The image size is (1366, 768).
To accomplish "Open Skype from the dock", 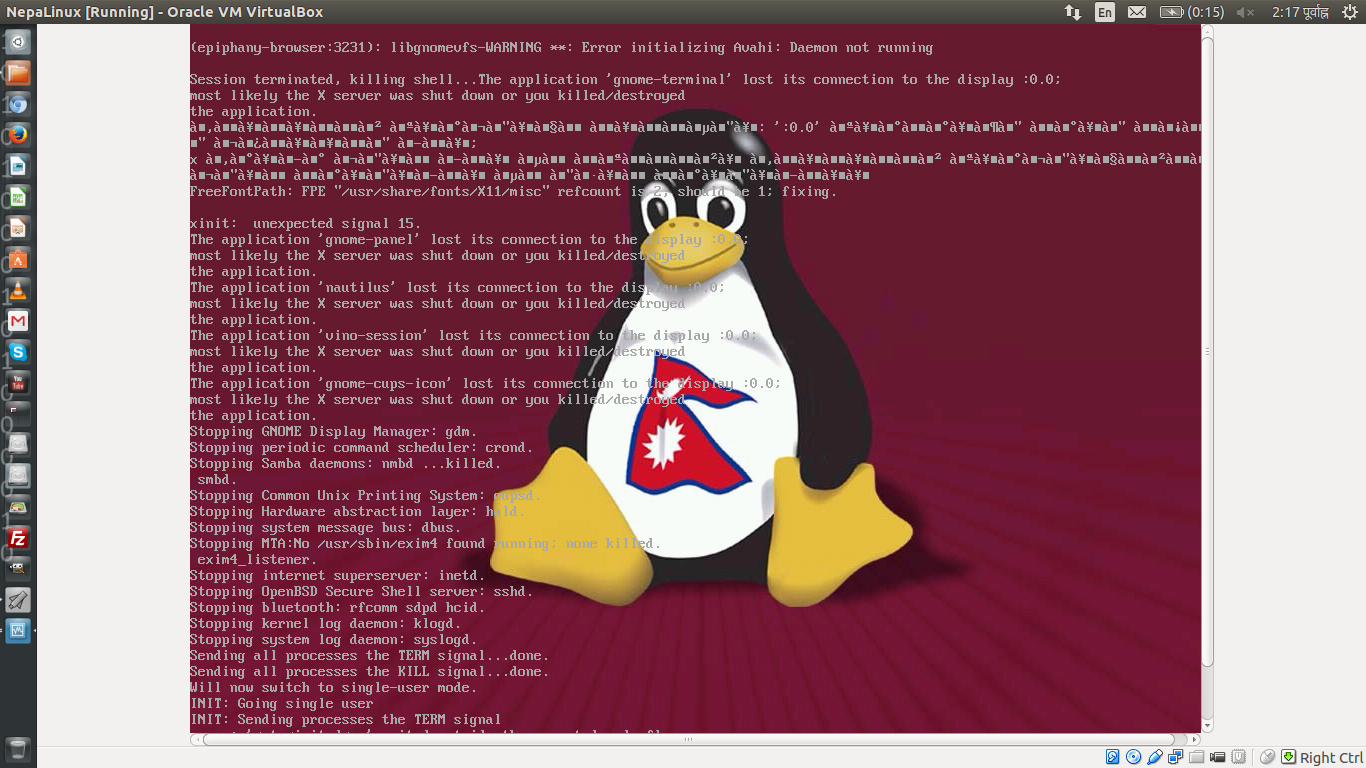I will click(x=18, y=352).
